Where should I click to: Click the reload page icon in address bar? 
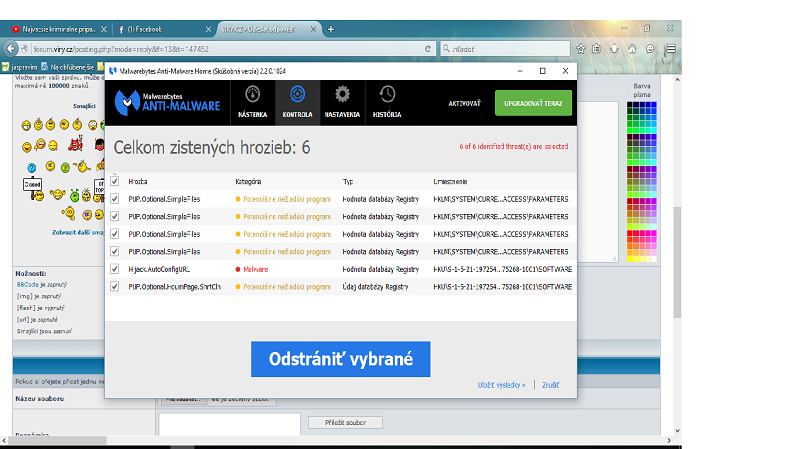[428, 49]
